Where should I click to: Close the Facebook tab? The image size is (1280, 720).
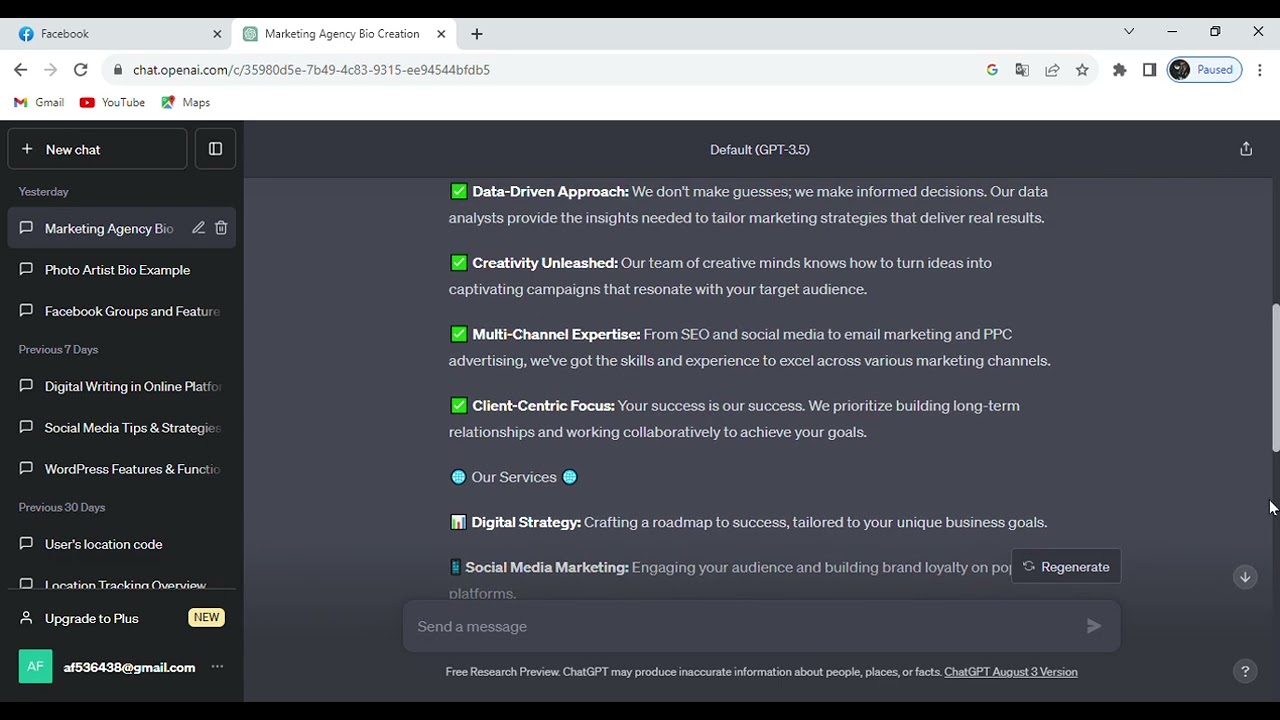217,34
